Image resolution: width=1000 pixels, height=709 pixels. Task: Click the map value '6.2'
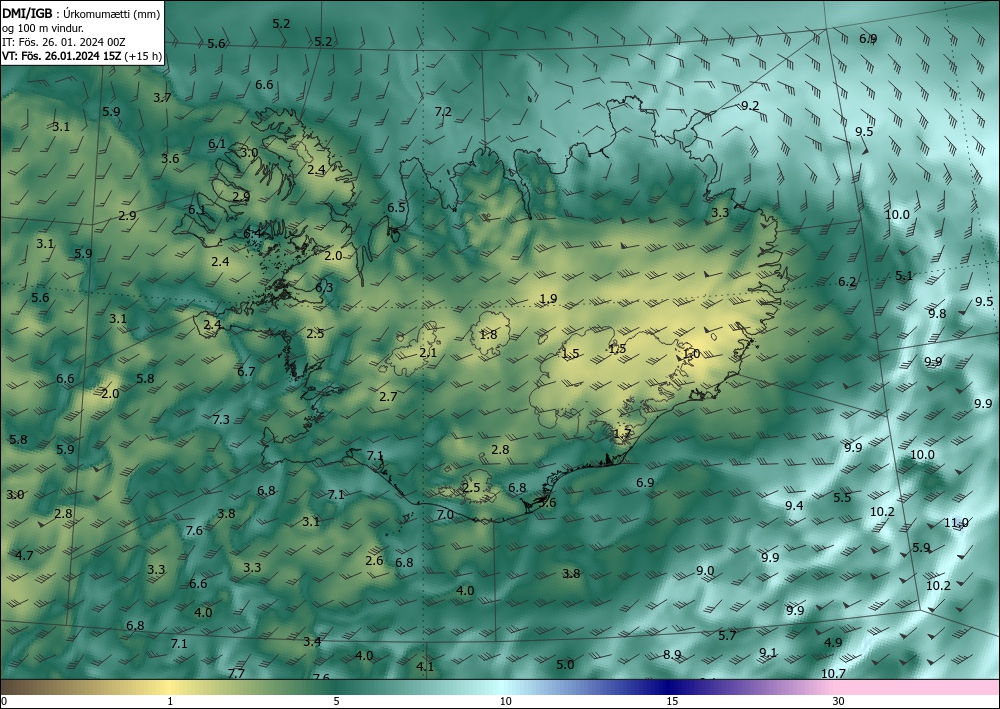(x=847, y=281)
